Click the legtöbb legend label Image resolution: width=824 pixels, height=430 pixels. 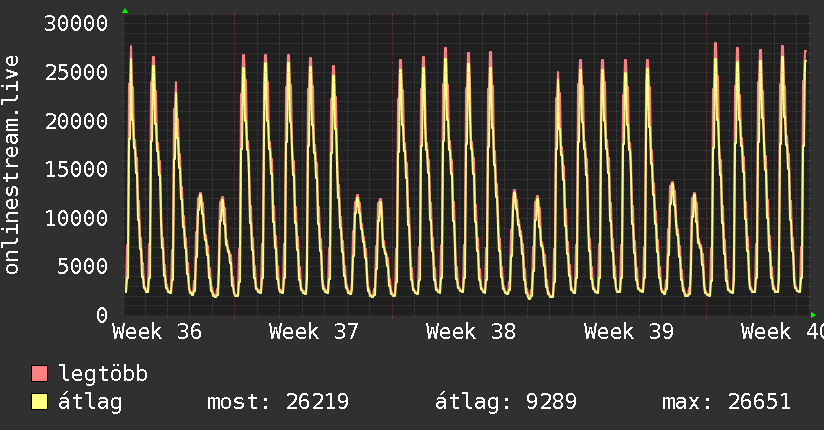103,374
